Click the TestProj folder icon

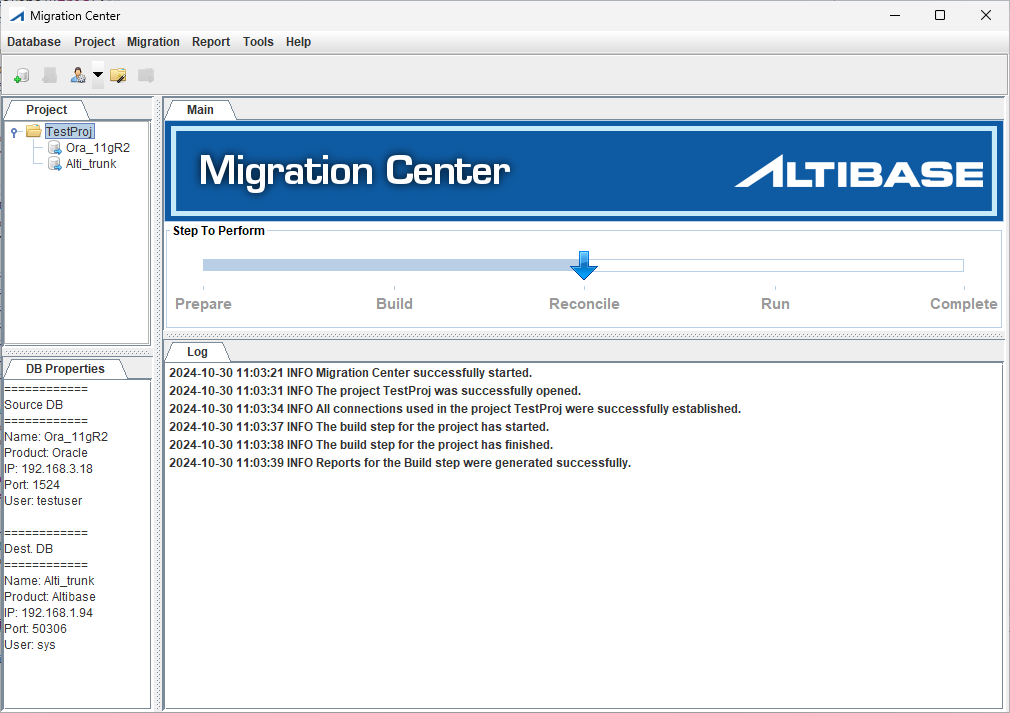tap(34, 132)
